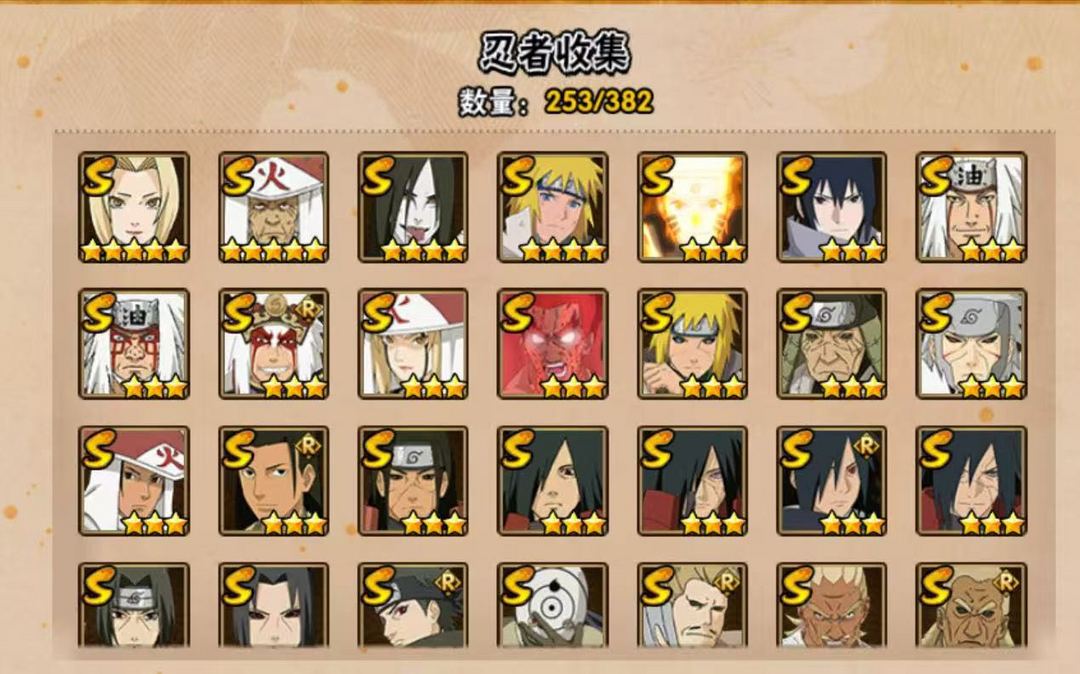This screenshot has width=1080, height=674.
Task: Select the bald Third Raikage card with R badge
Action: point(971,606)
